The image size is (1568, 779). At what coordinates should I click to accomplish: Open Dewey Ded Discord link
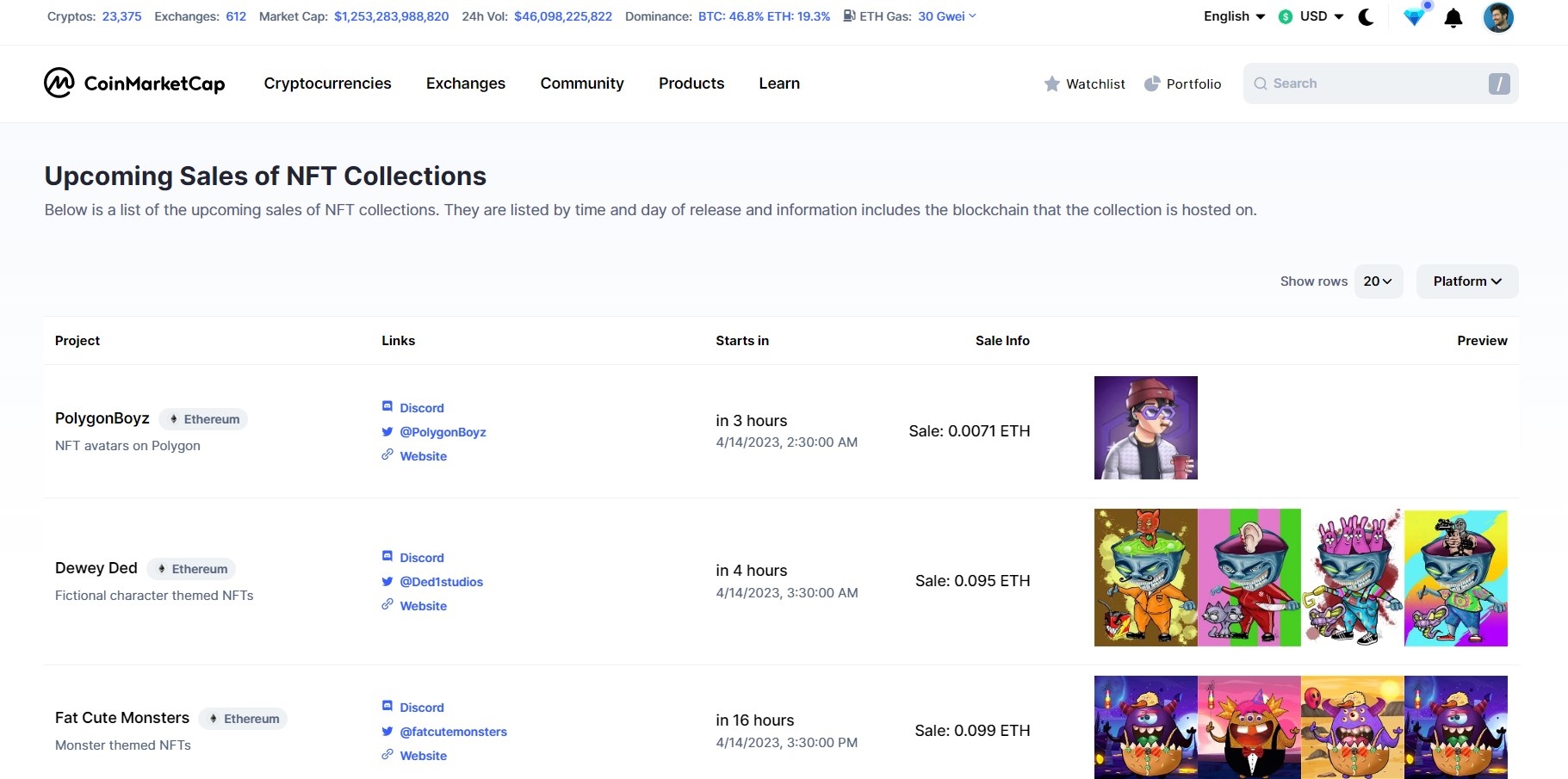pyautogui.click(x=422, y=558)
